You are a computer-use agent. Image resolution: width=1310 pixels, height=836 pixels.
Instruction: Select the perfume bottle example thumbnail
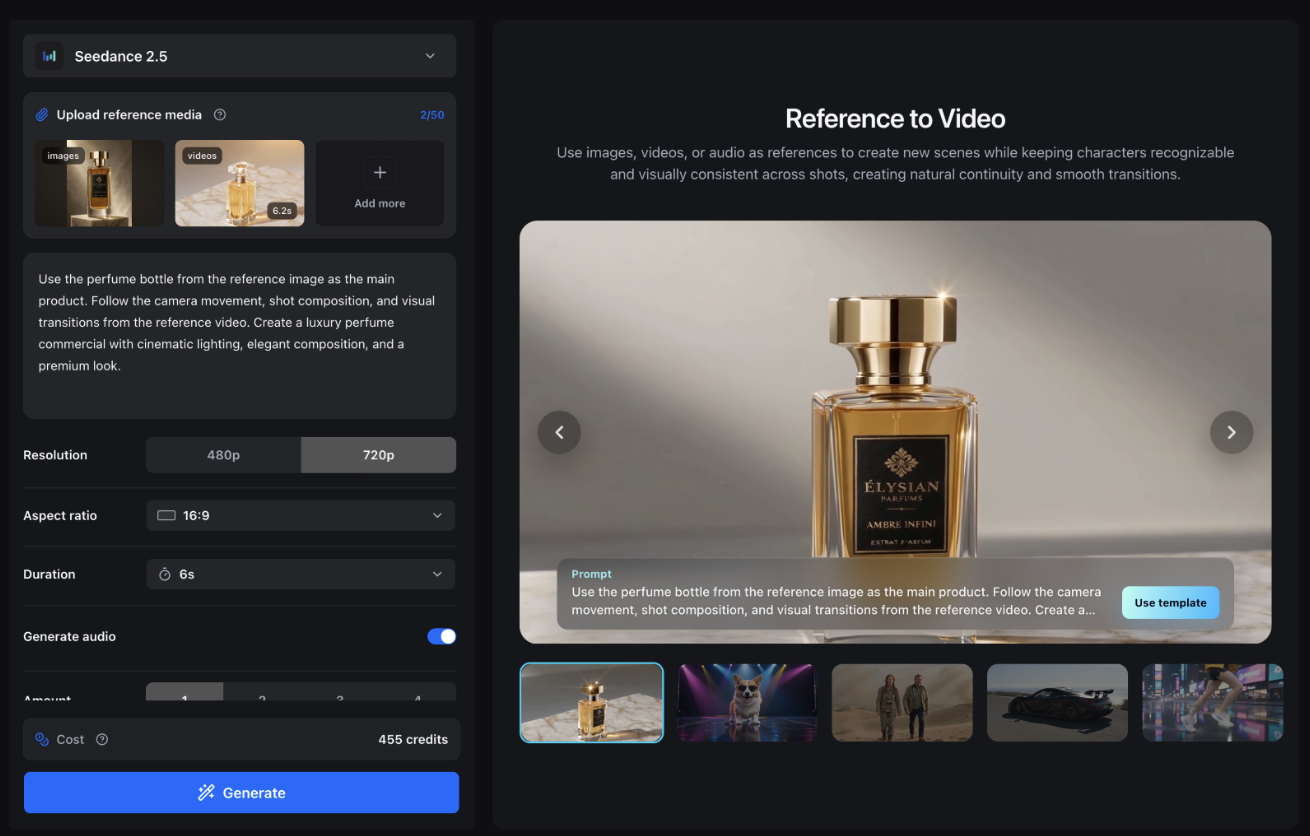[592, 703]
